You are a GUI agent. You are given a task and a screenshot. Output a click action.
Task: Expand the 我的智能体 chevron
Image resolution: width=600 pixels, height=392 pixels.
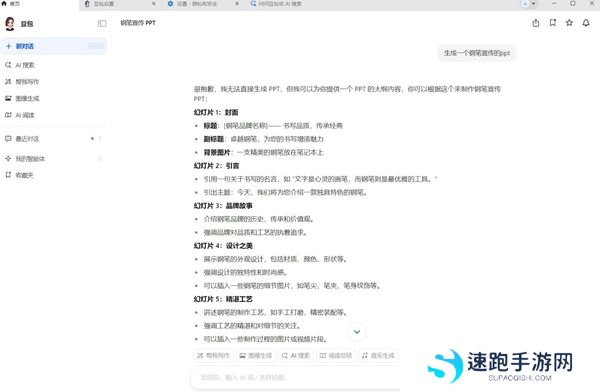pyautogui.click(x=100, y=158)
